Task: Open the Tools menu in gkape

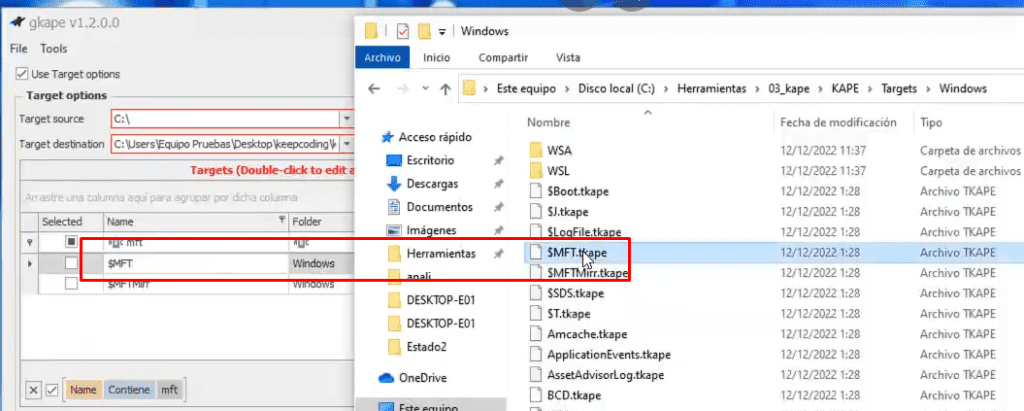Action: [x=54, y=49]
